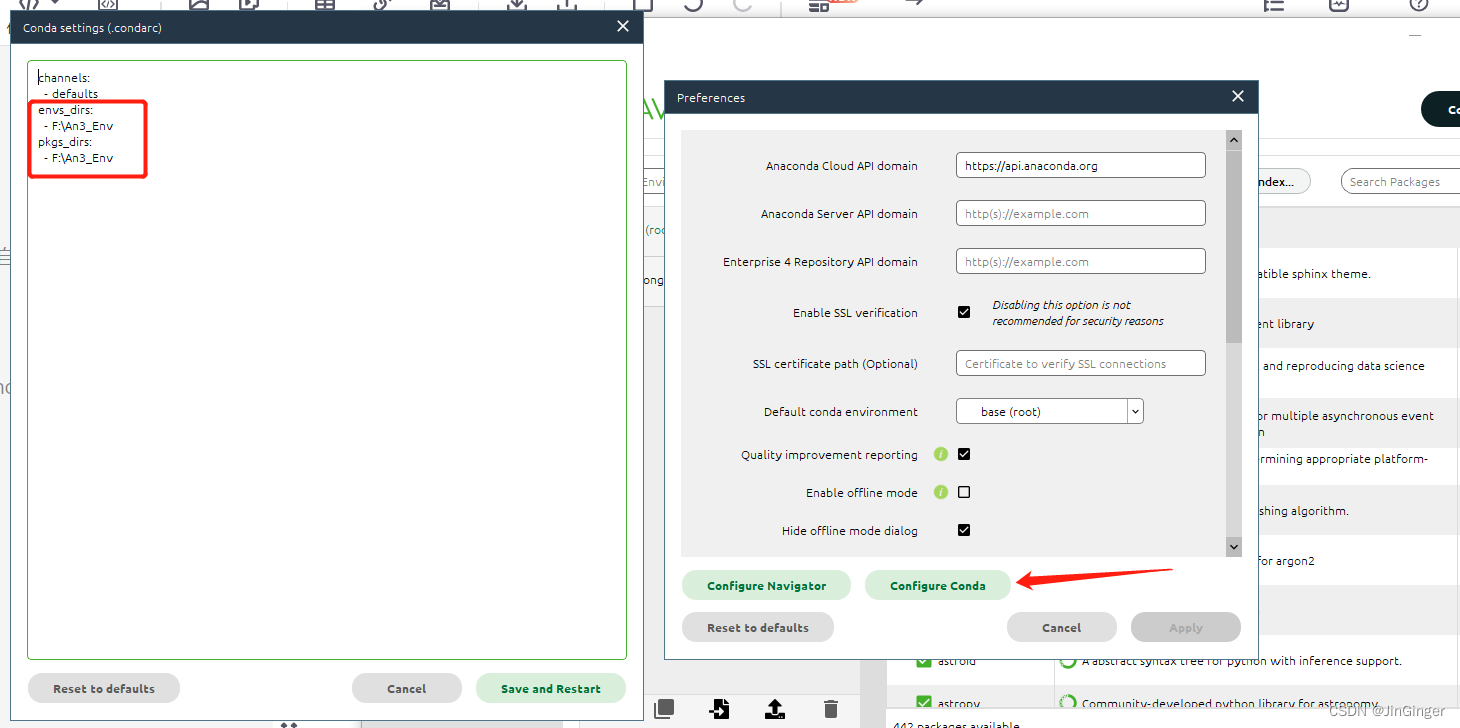Click the Preferences vertical scrollbar thumb
This screenshot has height=728, width=1460.
click(x=1233, y=246)
